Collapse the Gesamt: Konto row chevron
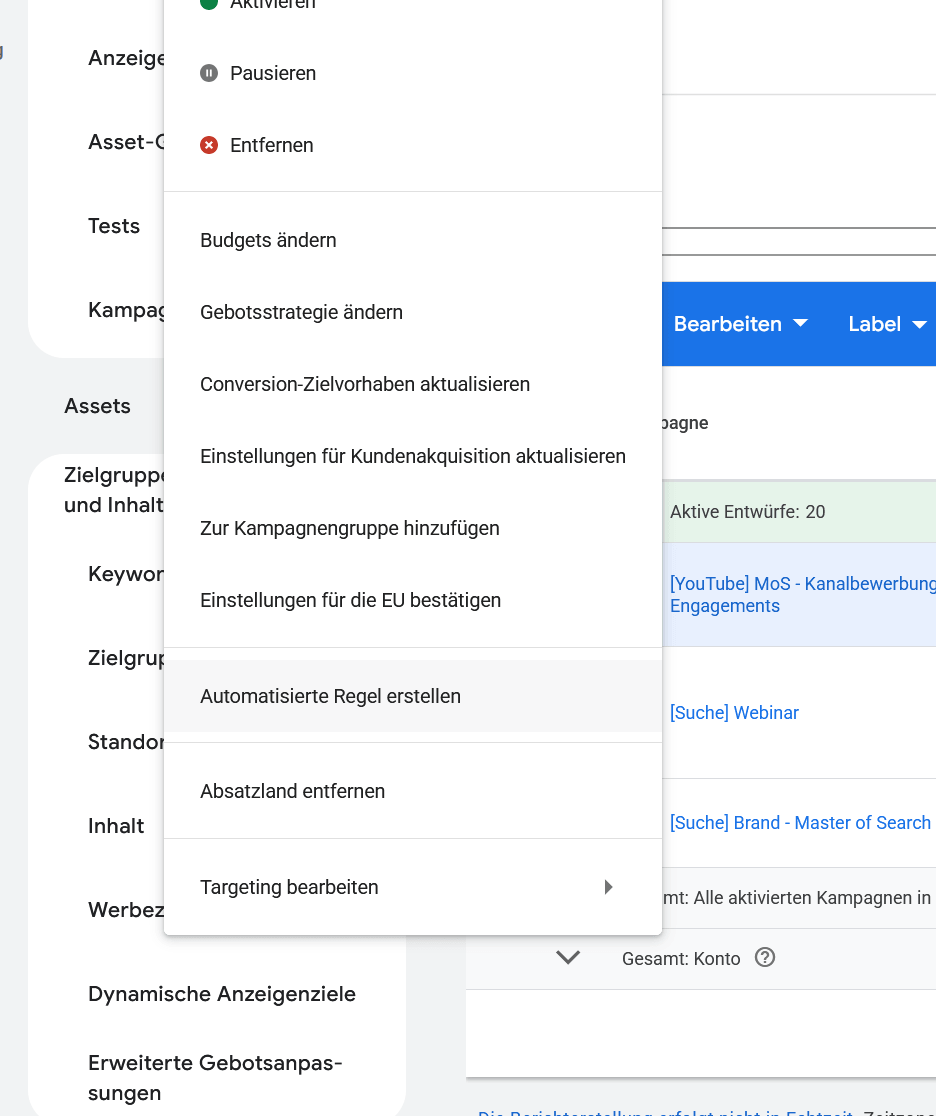The image size is (936, 1116). click(568, 957)
